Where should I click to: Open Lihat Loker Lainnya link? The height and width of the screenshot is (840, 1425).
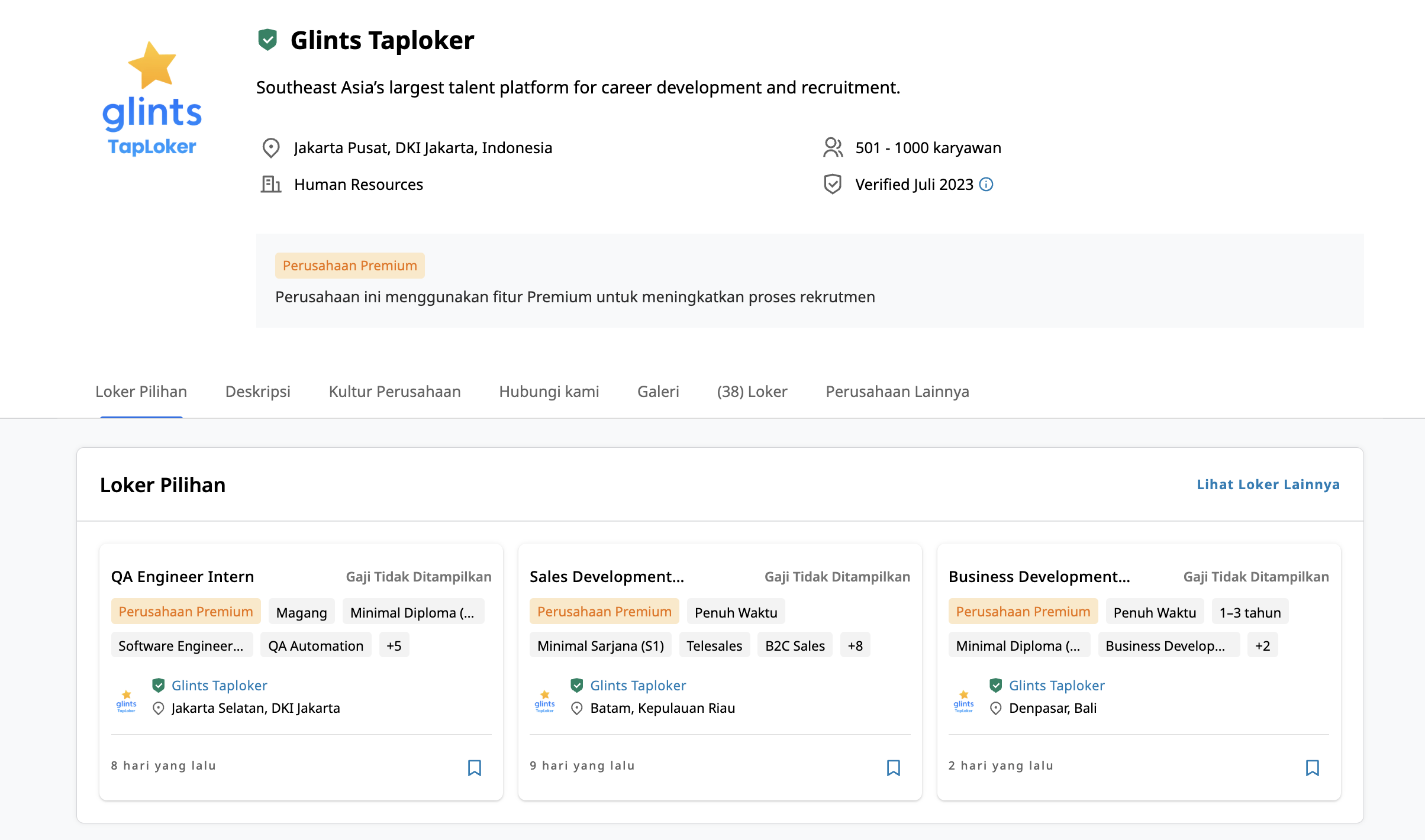(1268, 484)
